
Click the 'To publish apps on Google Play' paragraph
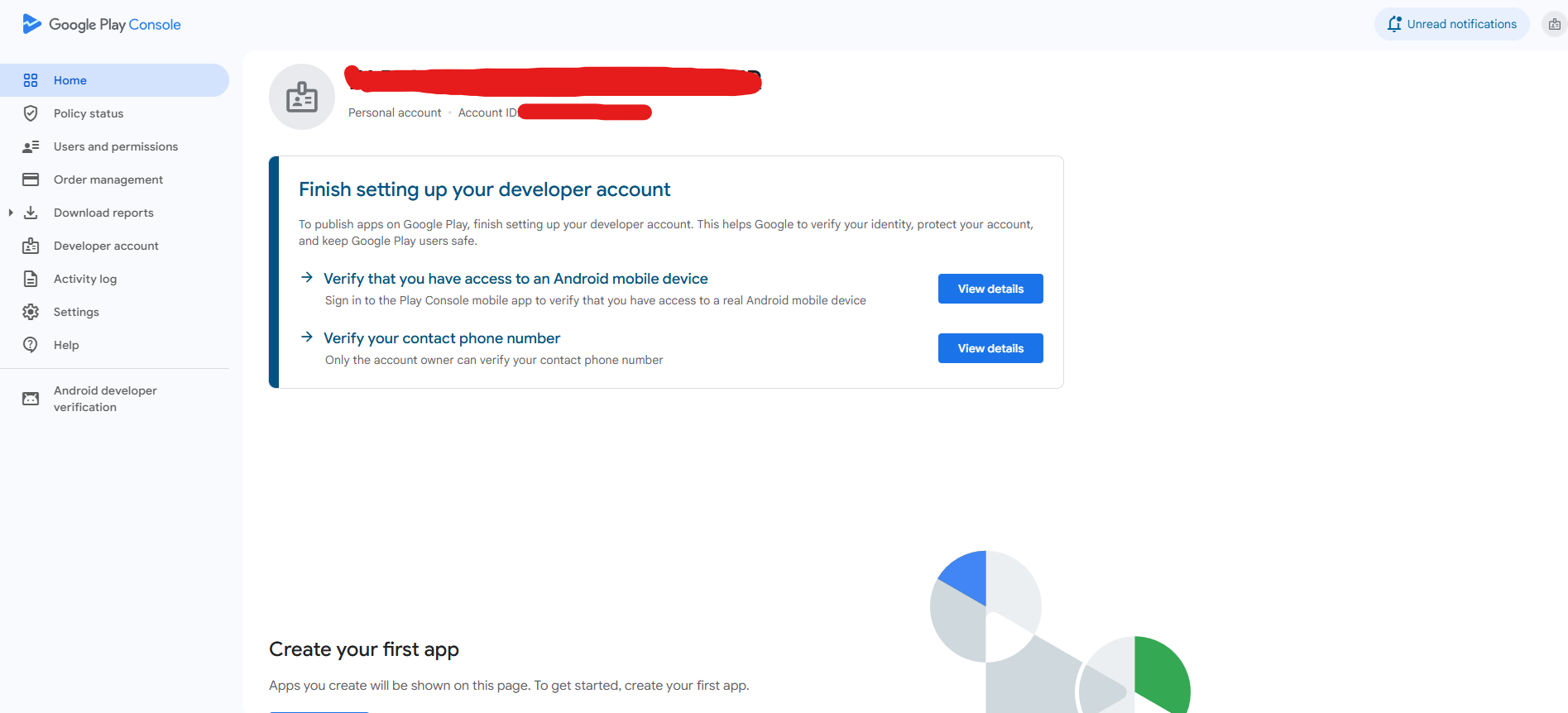click(x=666, y=232)
